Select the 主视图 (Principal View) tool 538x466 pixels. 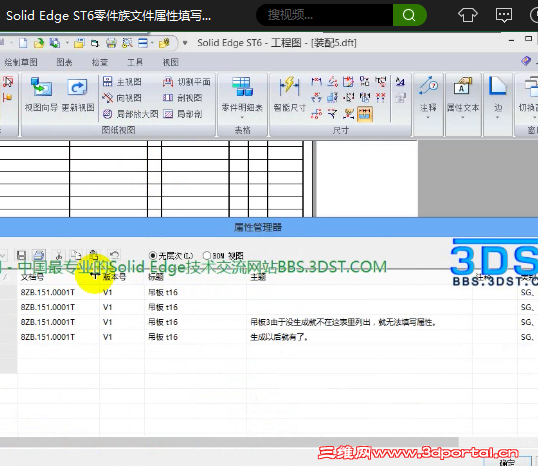(x=122, y=82)
